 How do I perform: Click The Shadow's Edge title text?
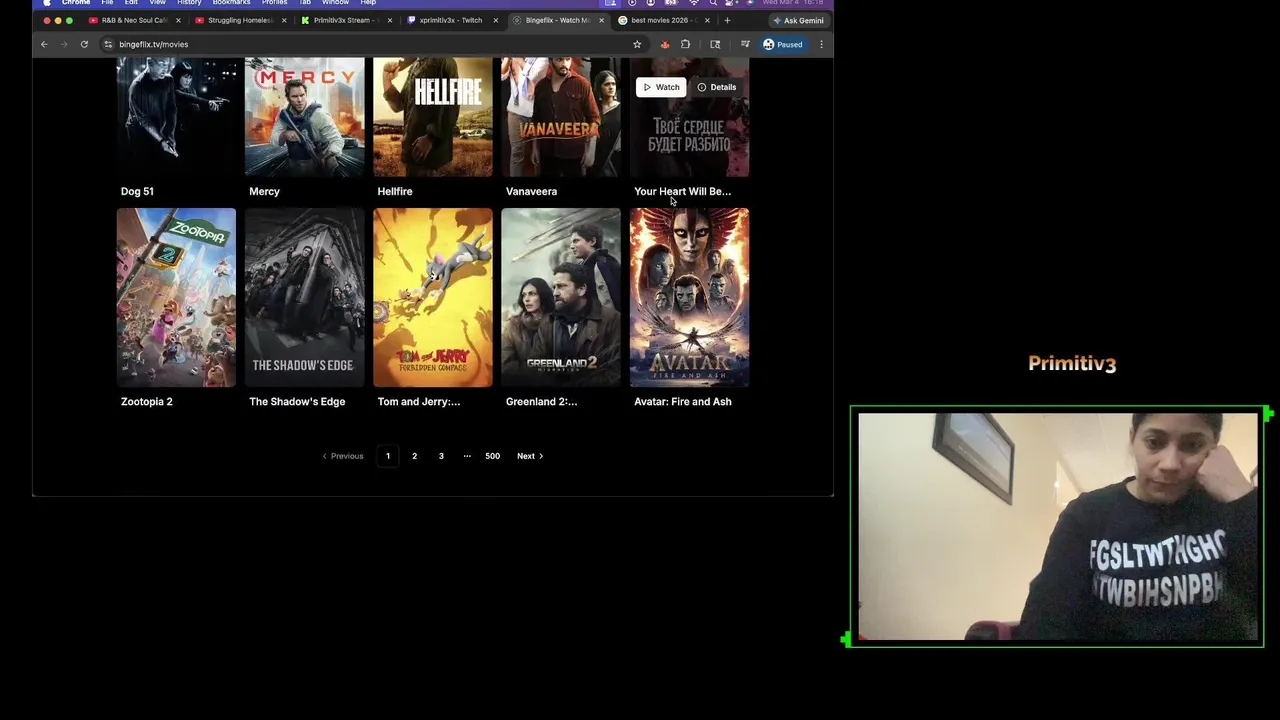point(297,401)
